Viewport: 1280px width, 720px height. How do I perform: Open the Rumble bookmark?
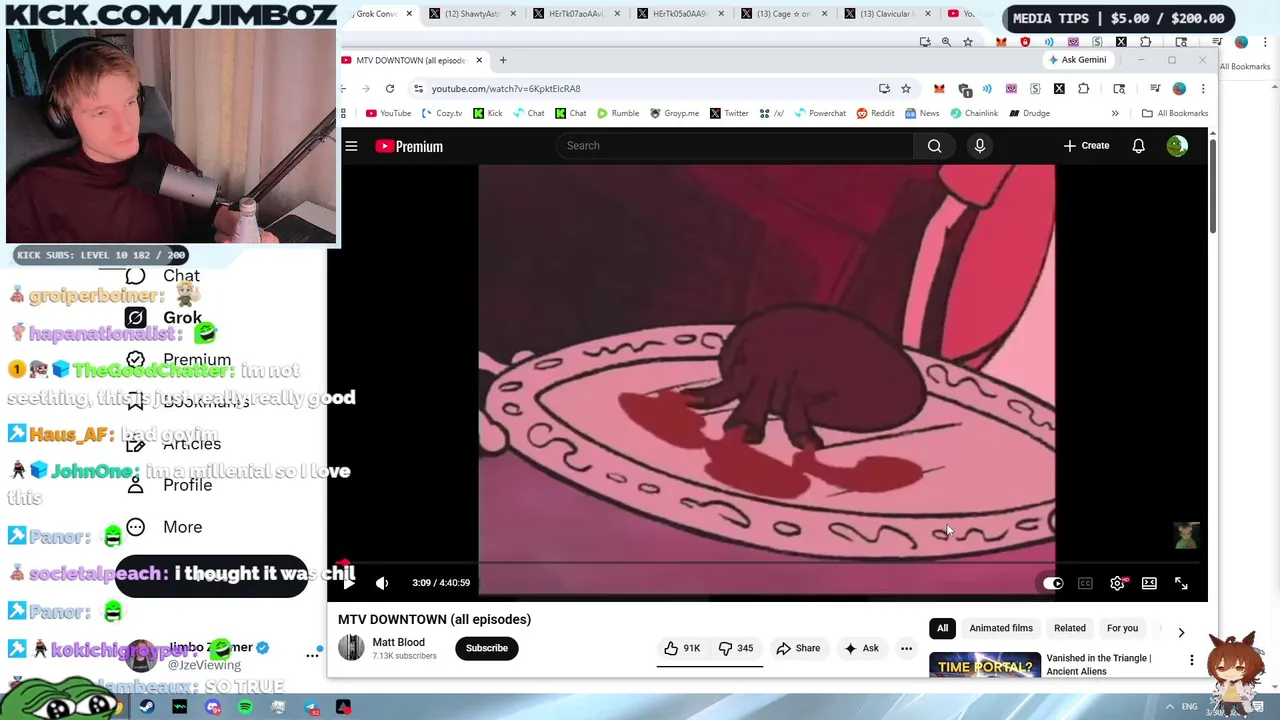click(617, 113)
